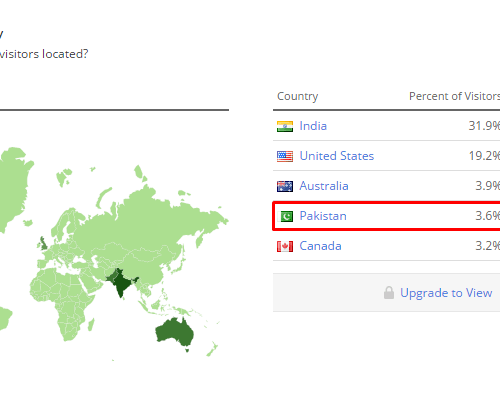The height and width of the screenshot is (401, 500).
Task: Open the Canada country link
Action: tap(320, 246)
